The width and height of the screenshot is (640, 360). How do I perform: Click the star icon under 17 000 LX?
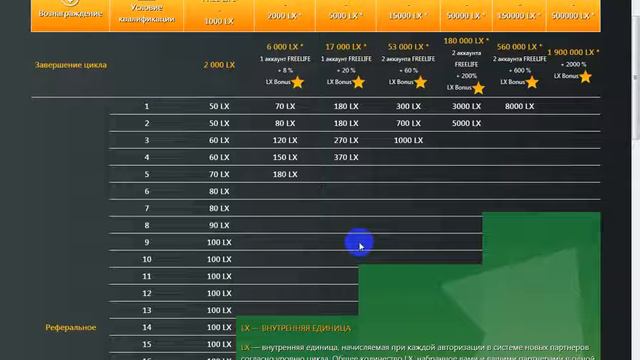358,82
